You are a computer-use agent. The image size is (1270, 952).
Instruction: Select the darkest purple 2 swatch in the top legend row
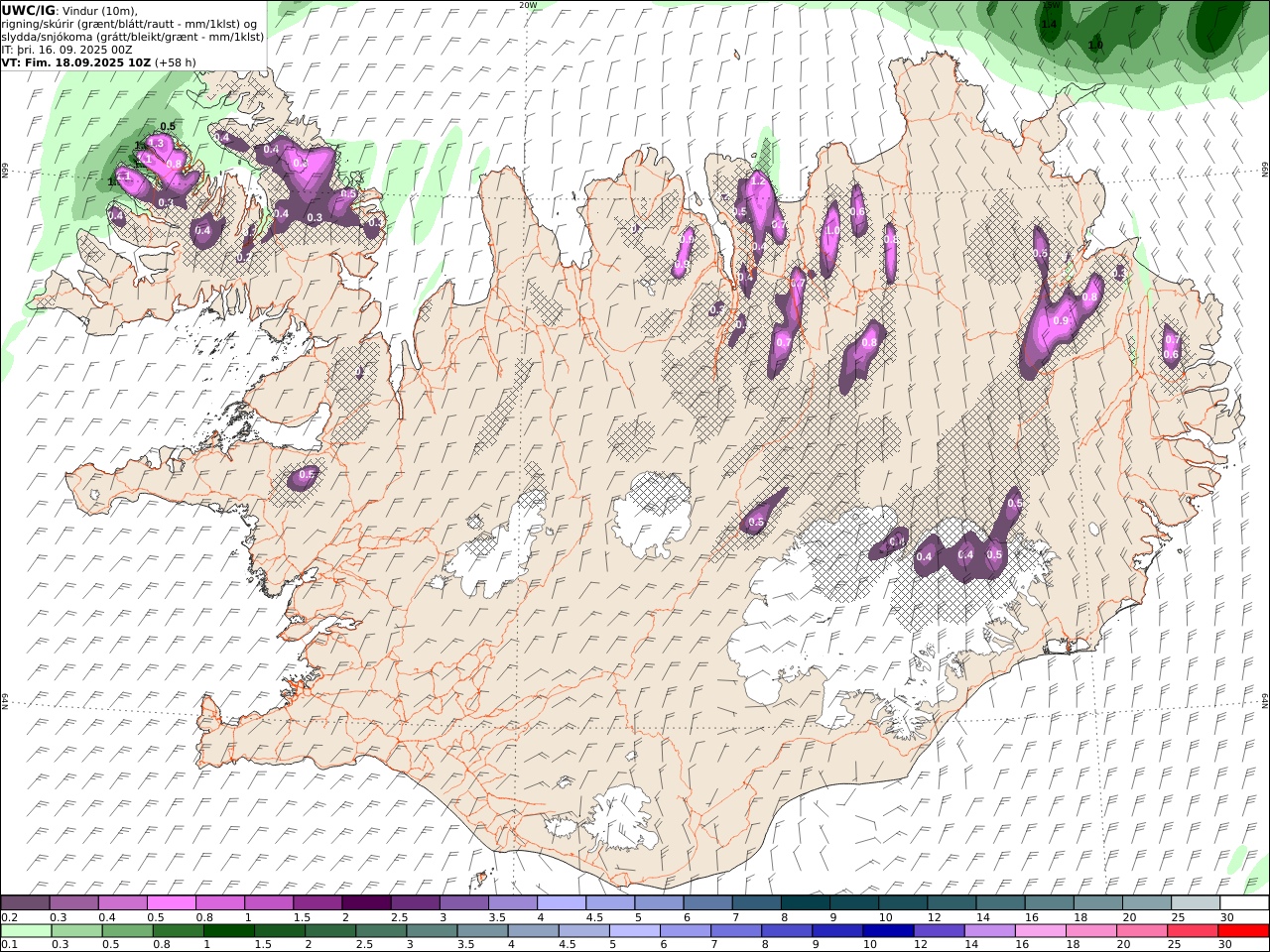[366, 902]
